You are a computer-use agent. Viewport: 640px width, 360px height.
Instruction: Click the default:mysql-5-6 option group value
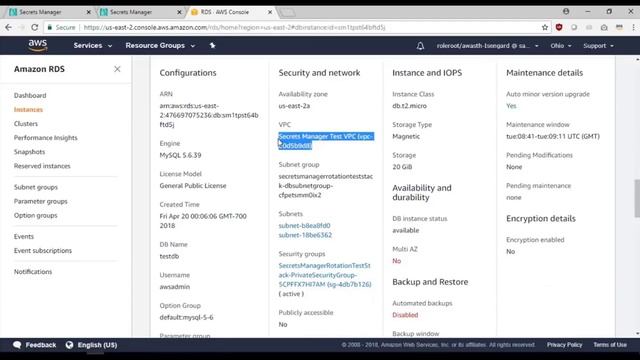[186, 317]
